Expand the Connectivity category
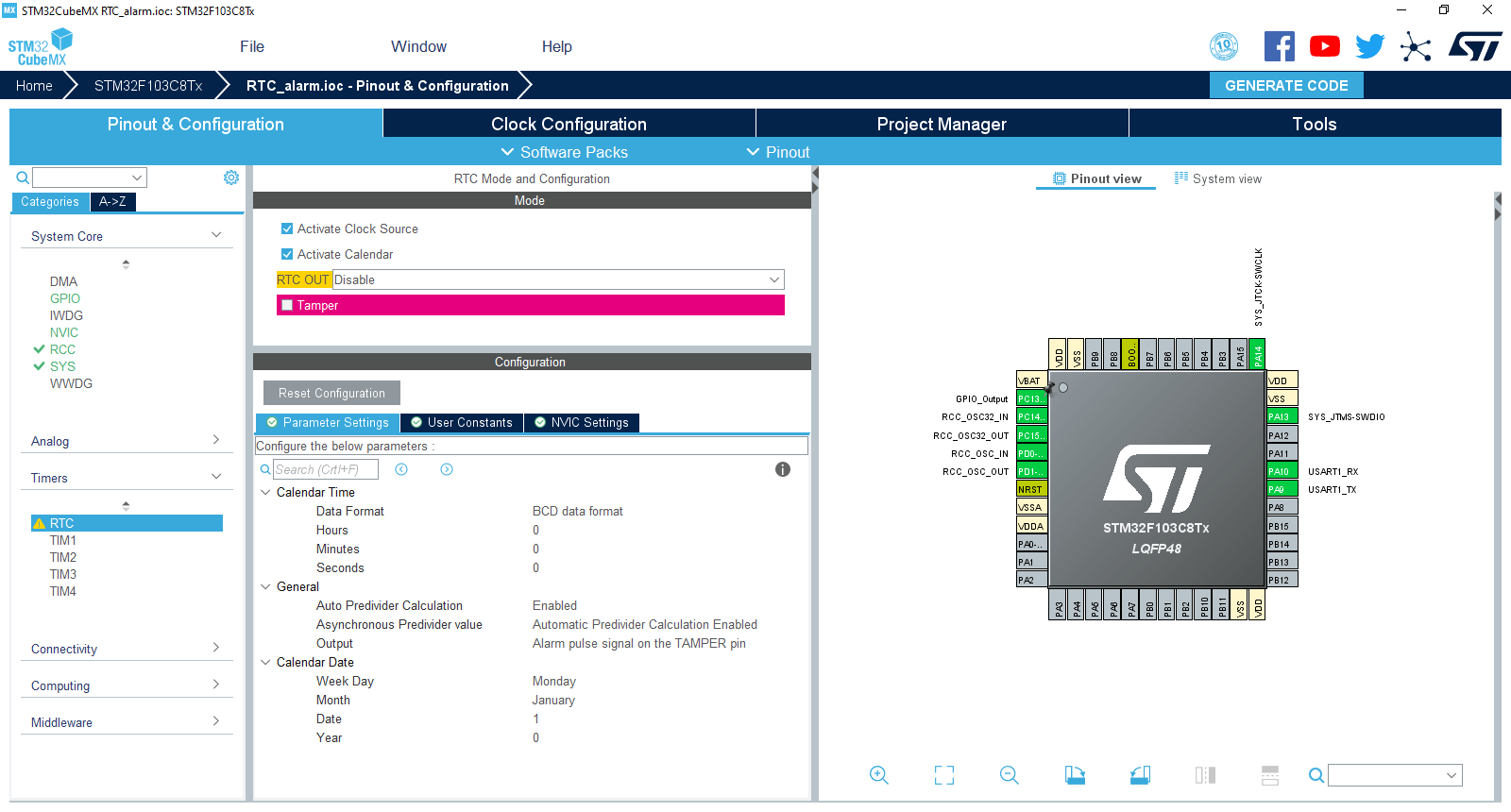The width and height of the screenshot is (1511, 812). coord(216,648)
